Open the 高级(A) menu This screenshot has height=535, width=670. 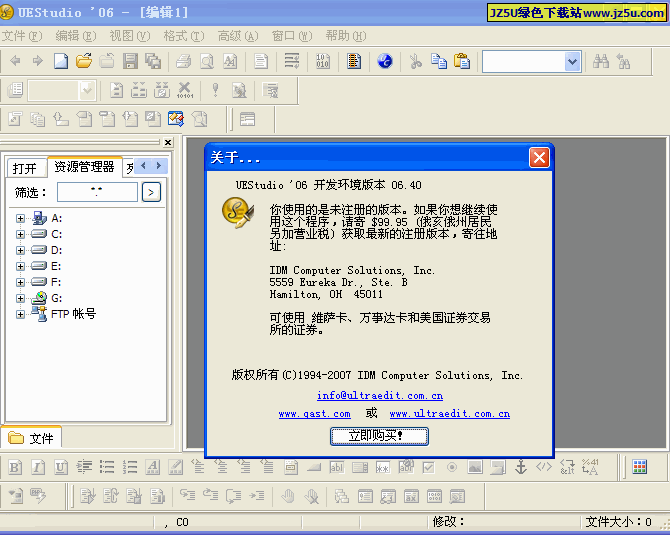point(238,36)
